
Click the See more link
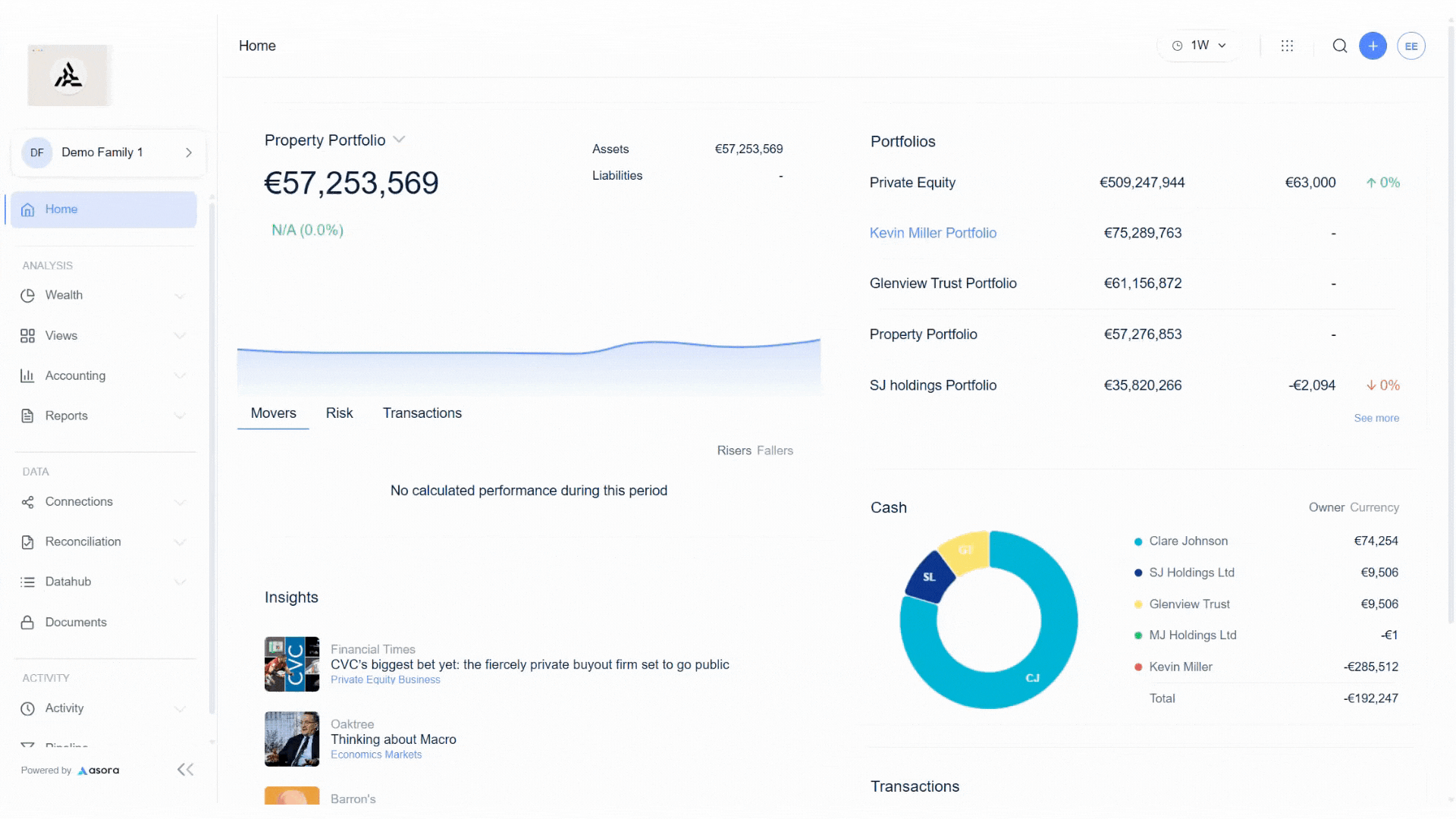(x=1376, y=418)
